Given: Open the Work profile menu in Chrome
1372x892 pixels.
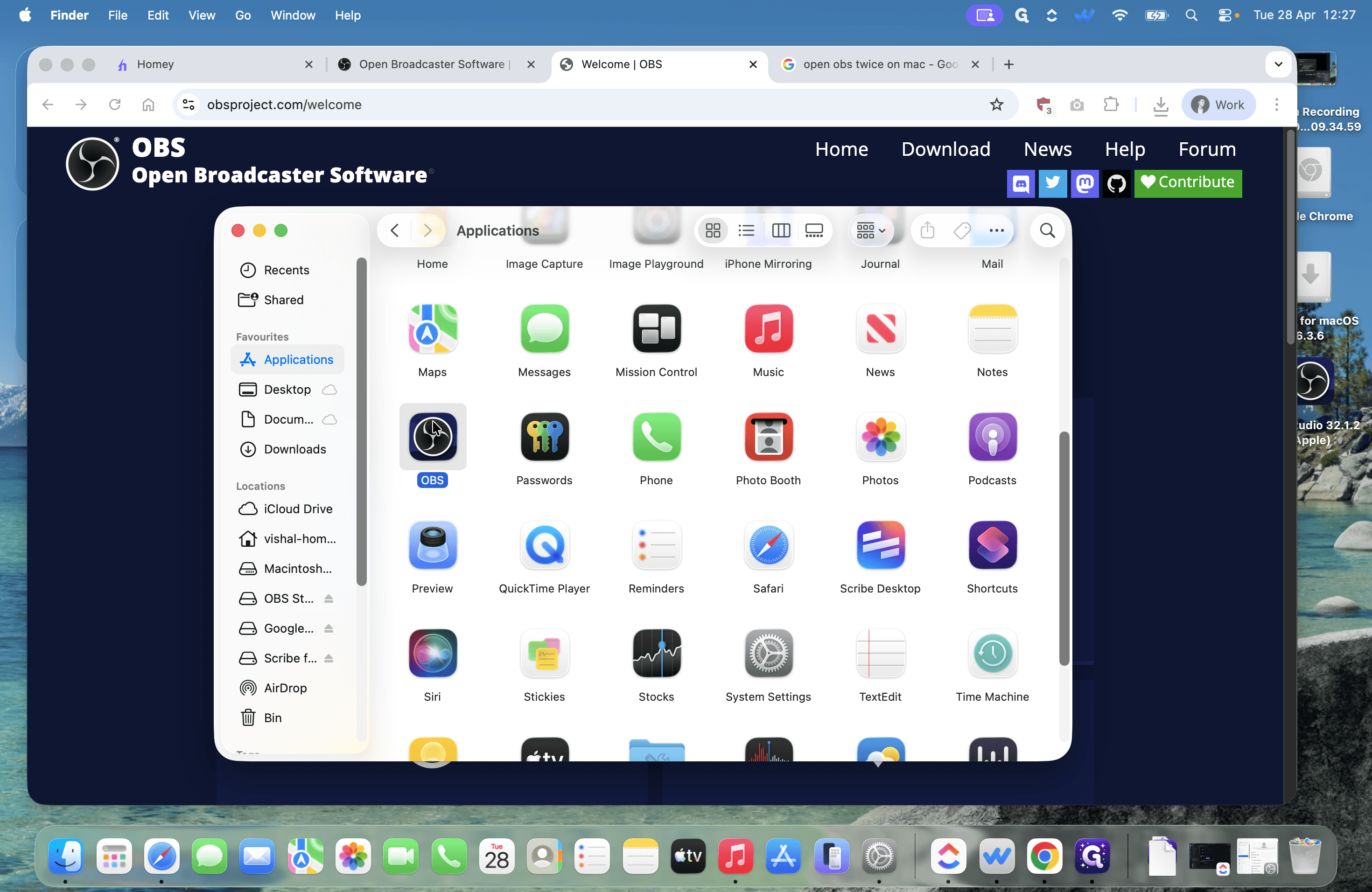Looking at the screenshot, I should tap(1218, 105).
